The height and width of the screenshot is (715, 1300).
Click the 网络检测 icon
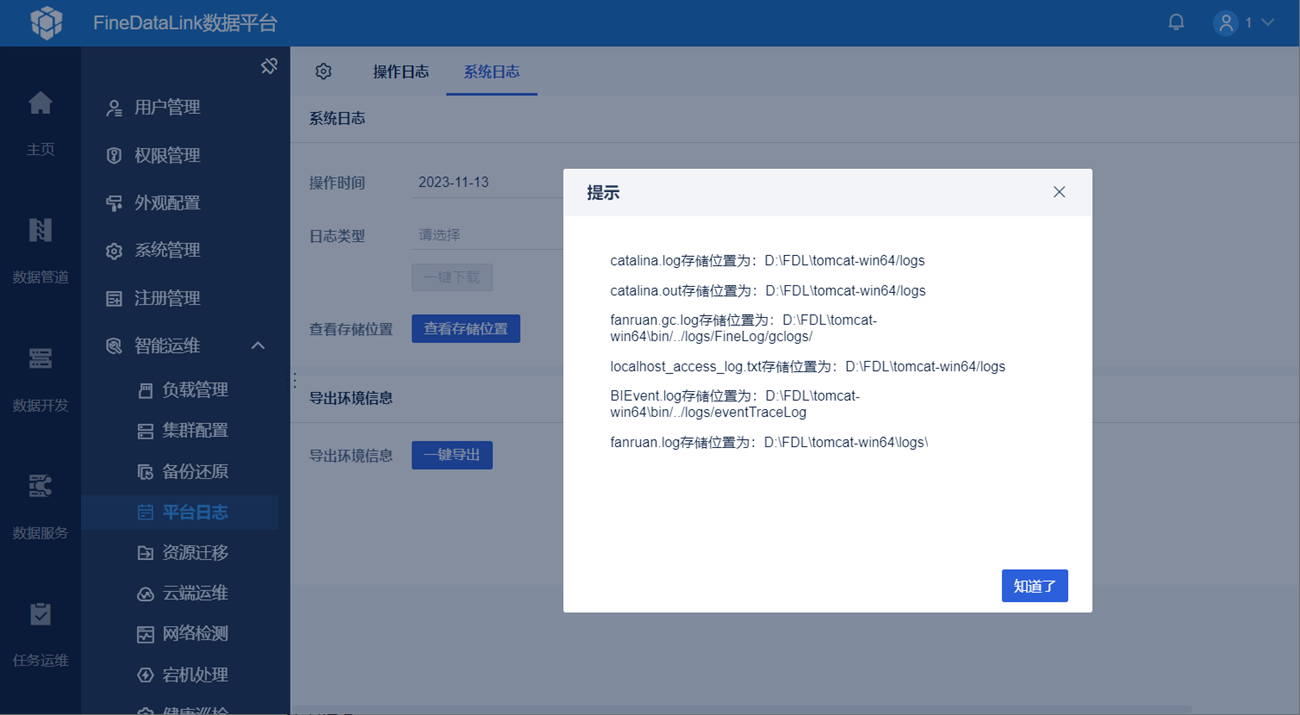click(145, 634)
